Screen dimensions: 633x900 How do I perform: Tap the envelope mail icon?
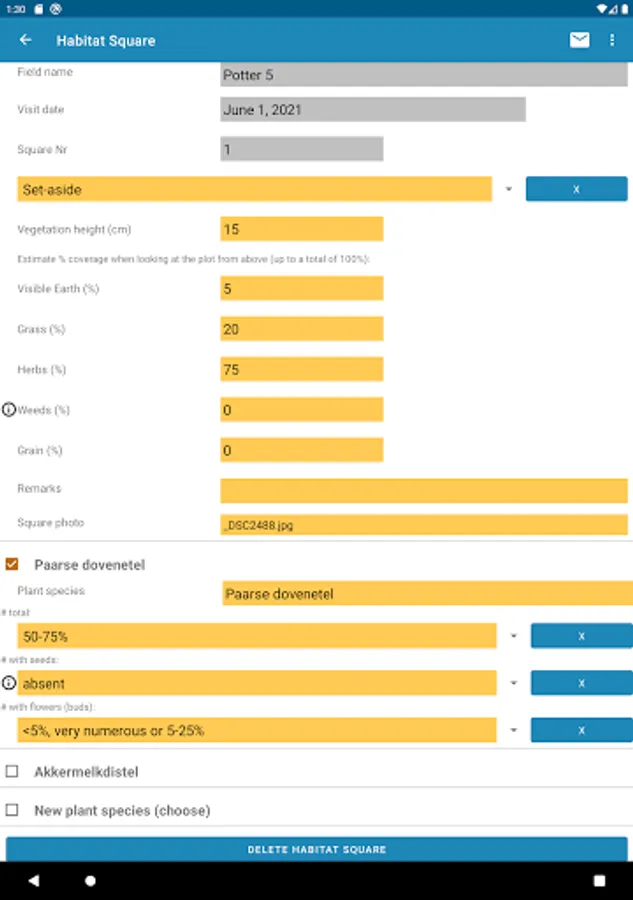tap(579, 40)
